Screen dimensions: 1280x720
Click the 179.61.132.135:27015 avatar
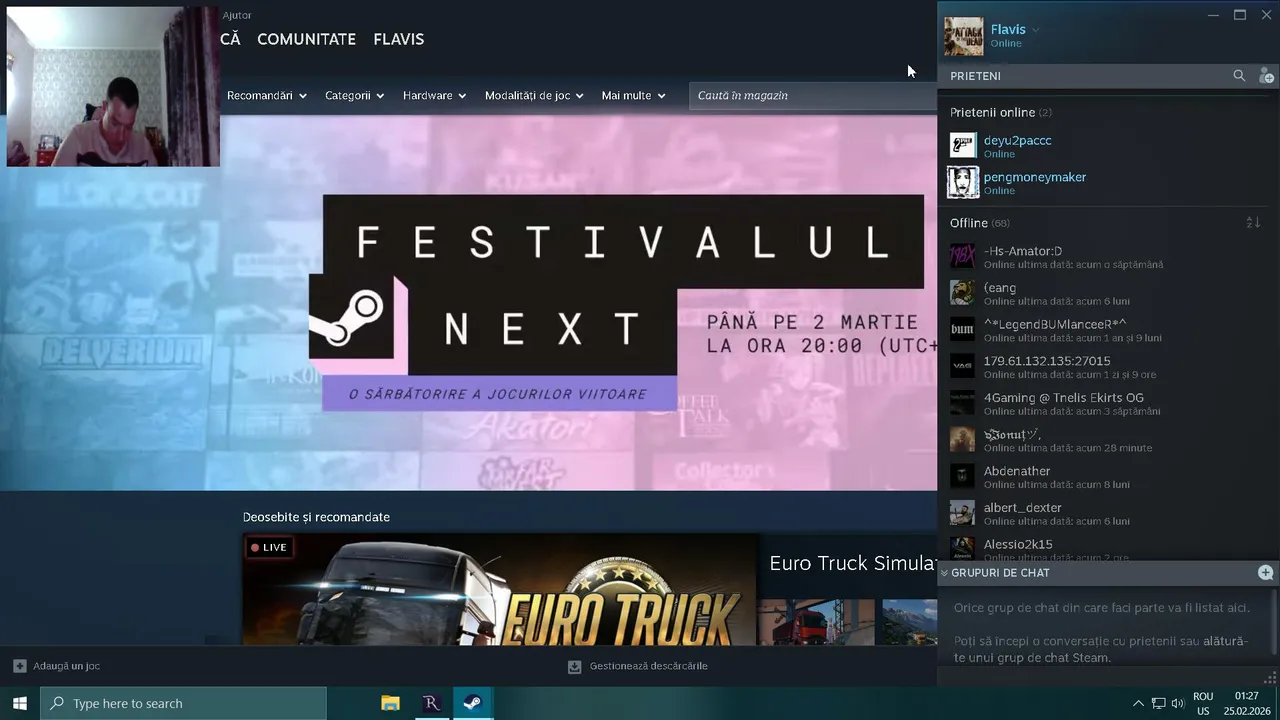tap(962, 366)
